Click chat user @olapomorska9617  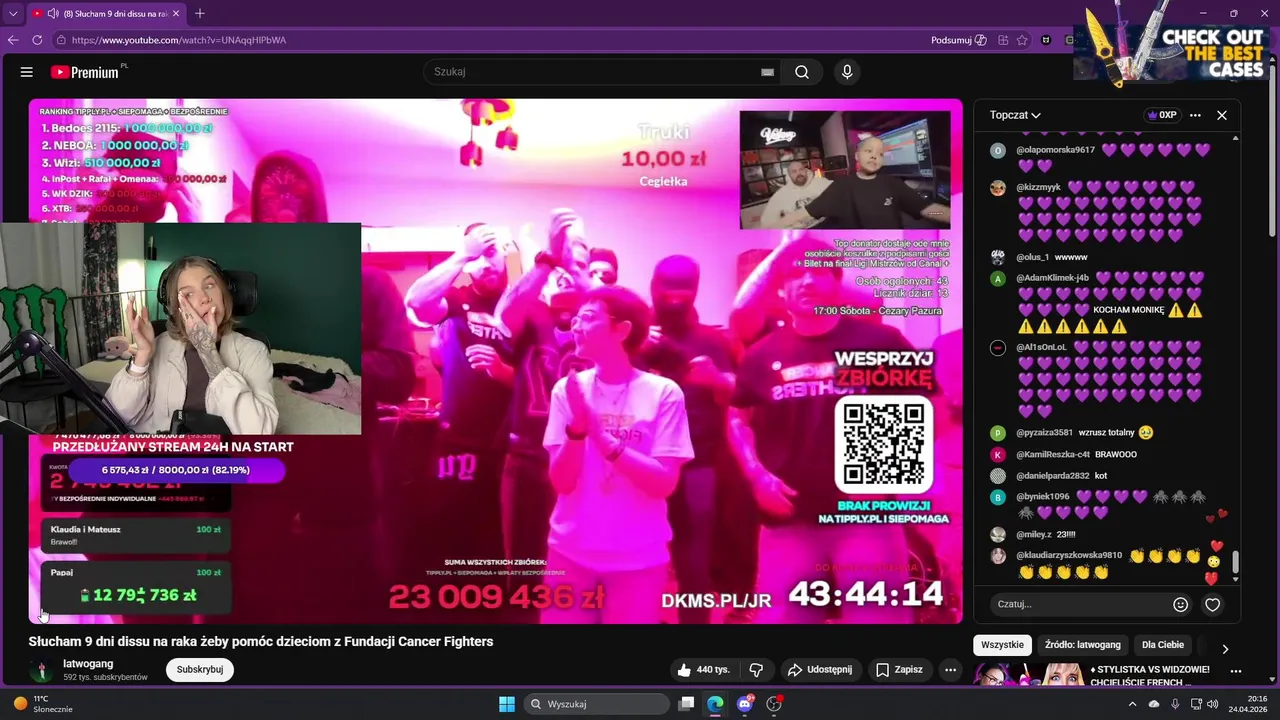point(1055,150)
